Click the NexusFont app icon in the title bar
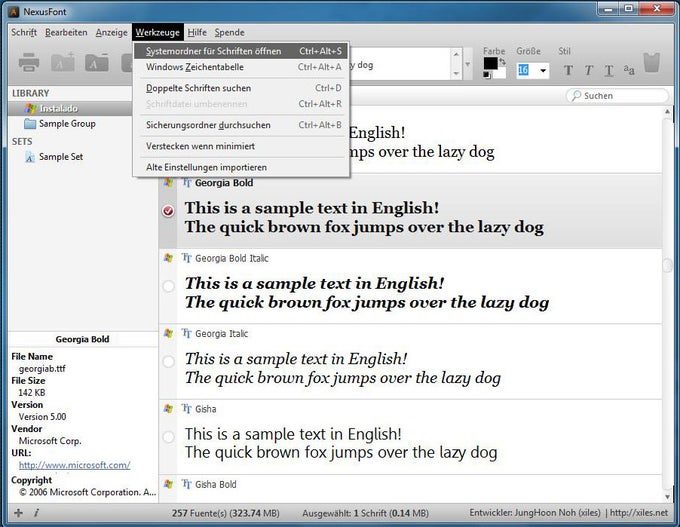This screenshot has height=527, width=680. [x=14, y=12]
